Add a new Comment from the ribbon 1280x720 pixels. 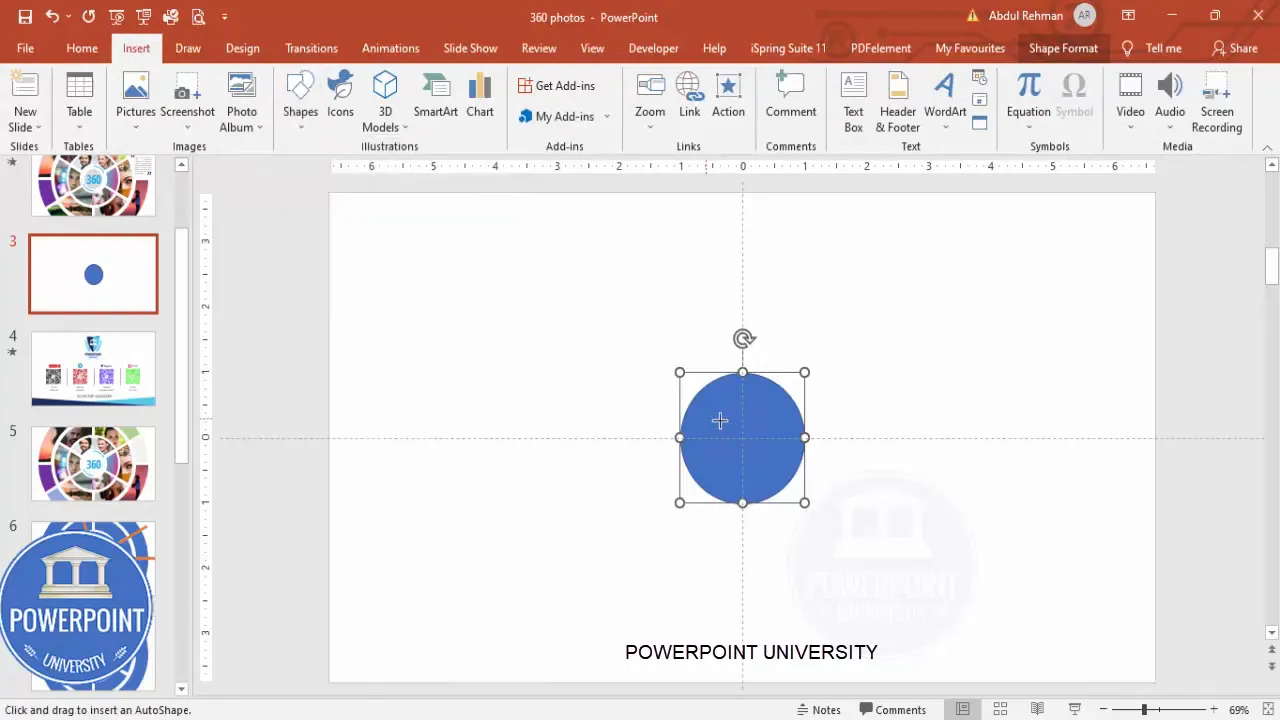pos(791,96)
